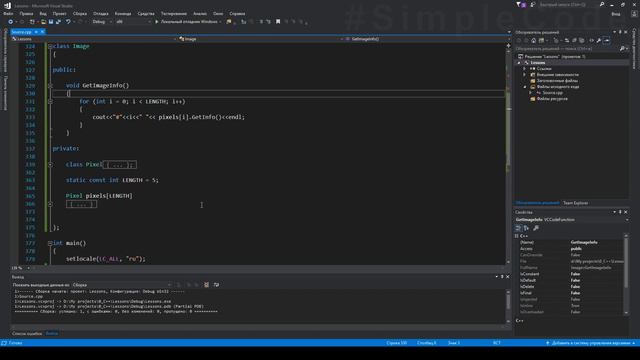Click the Show All Files icon in Solution Explorer
Image resolution: width=640 pixels, height=360 pixels.
[x=582, y=40]
